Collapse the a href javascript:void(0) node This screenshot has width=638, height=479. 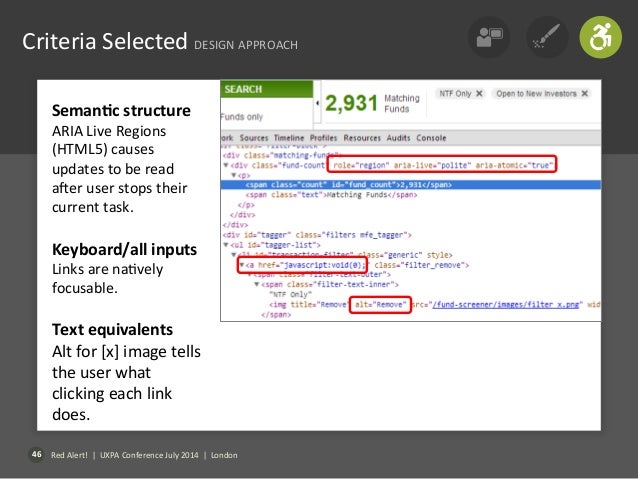[242, 265]
